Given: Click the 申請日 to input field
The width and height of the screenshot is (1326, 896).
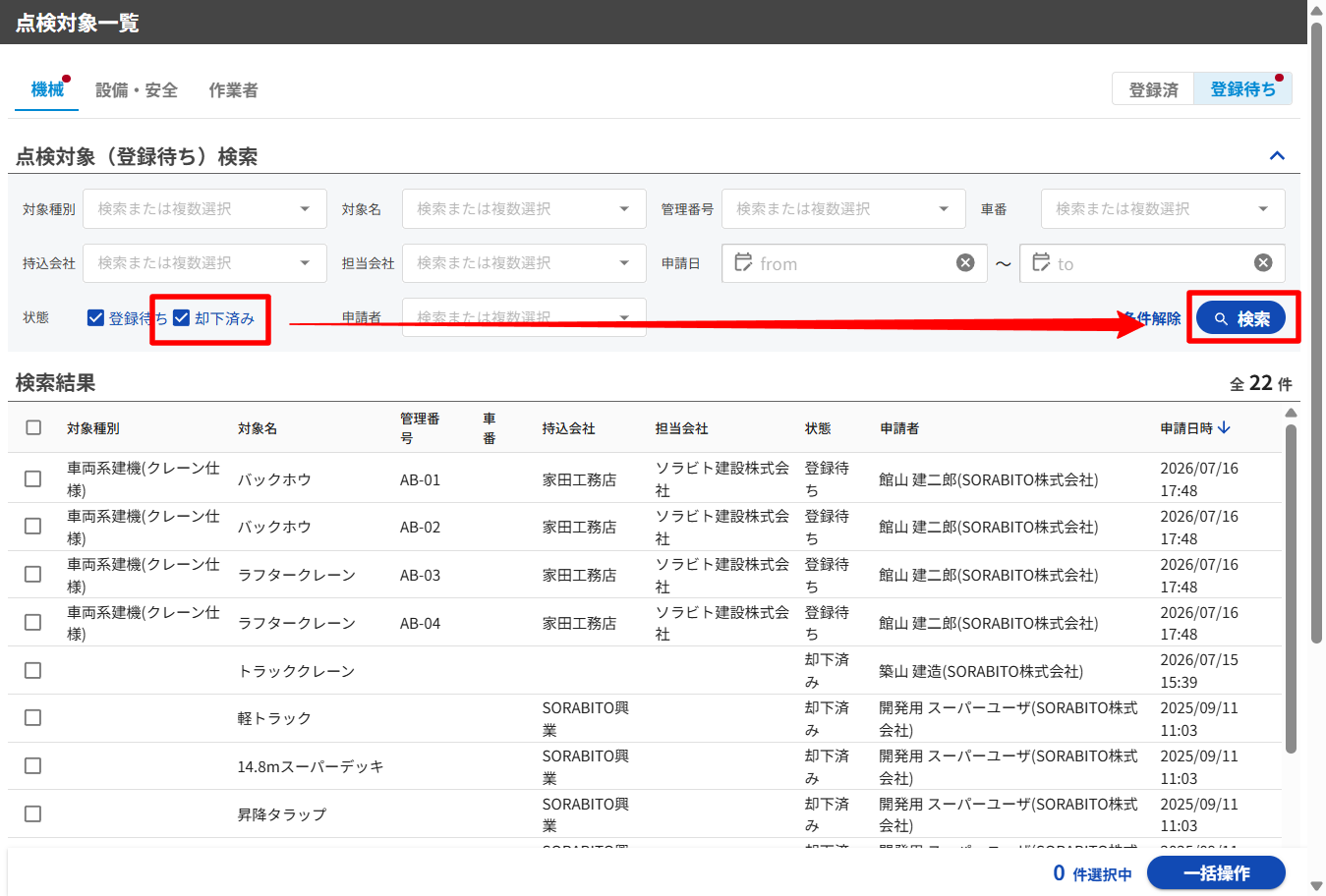Looking at the screenshot, I should tap(1152, 262).
